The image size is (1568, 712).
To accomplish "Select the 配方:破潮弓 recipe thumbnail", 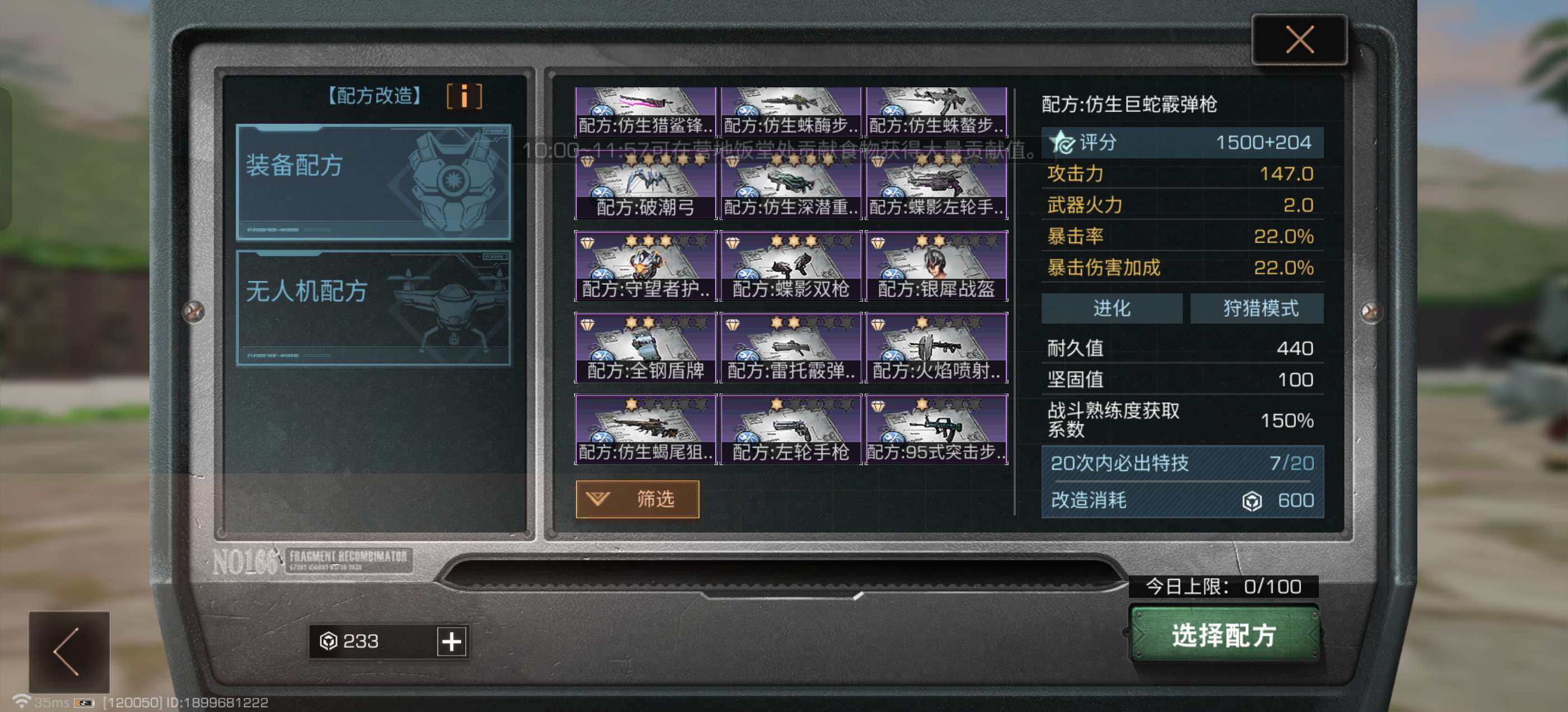I will click(x=645, y=185).
